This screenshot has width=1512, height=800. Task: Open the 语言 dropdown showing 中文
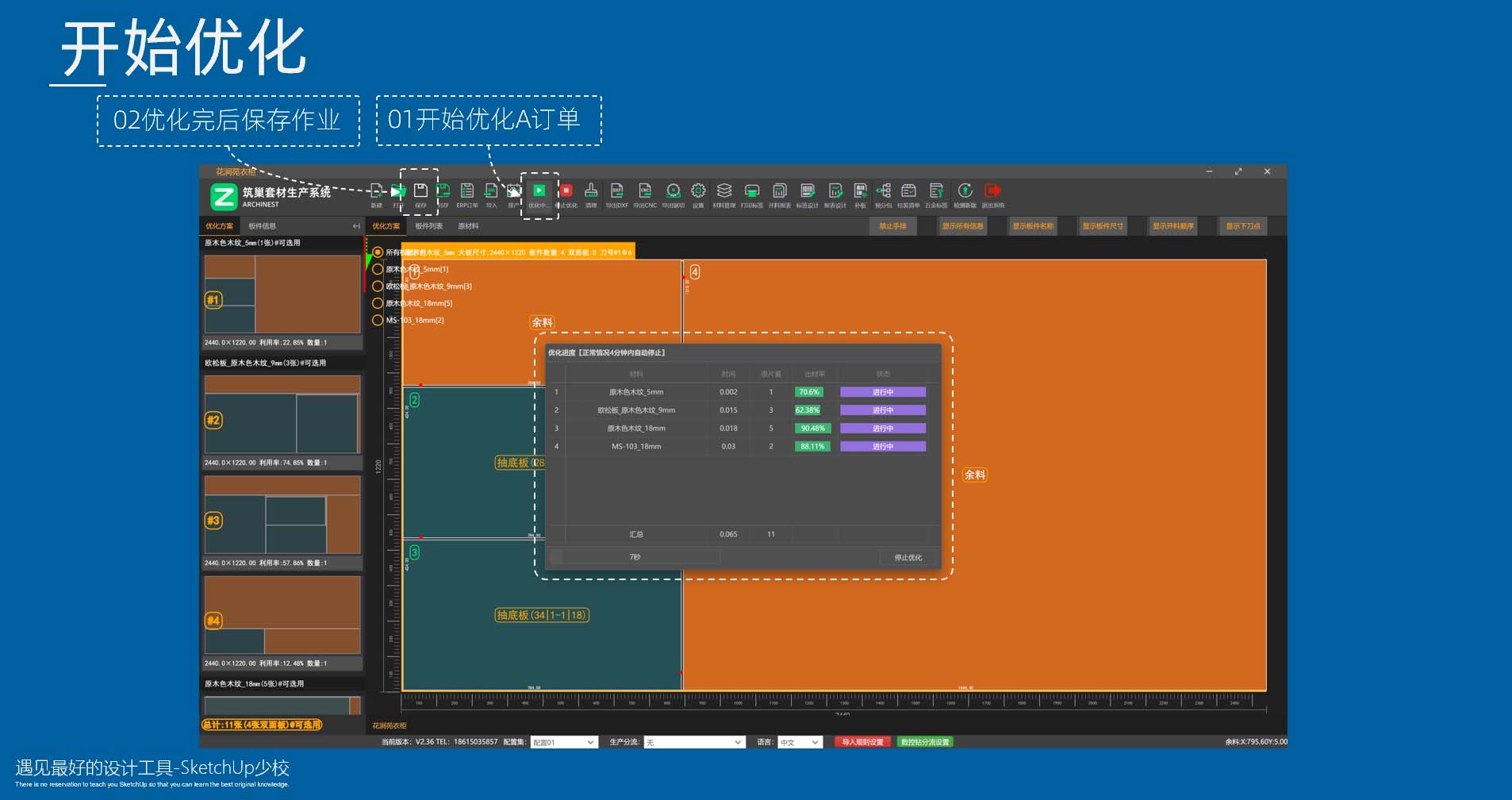click(799, 743)
